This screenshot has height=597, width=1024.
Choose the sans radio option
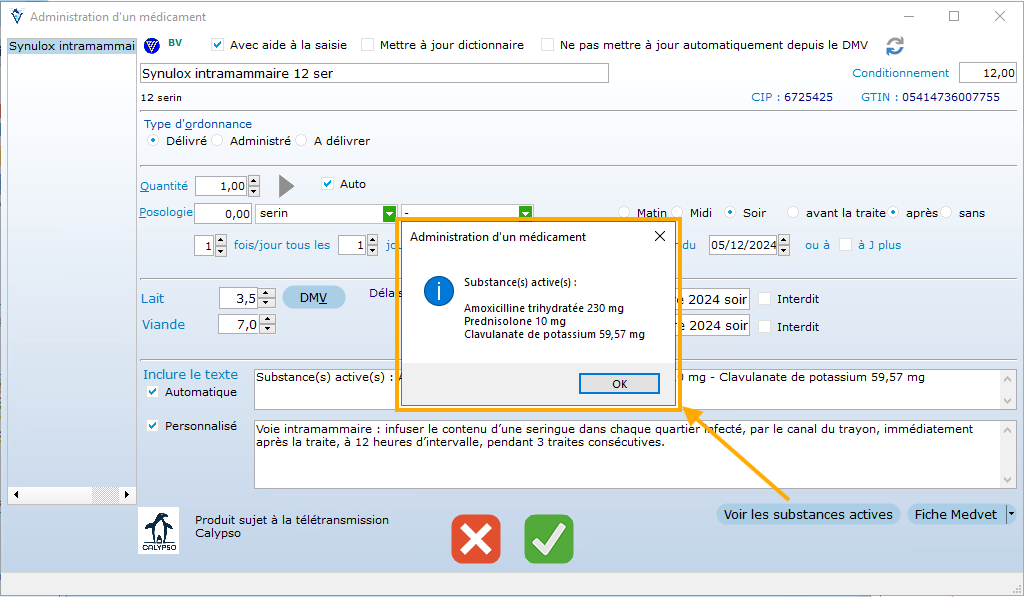946,212
